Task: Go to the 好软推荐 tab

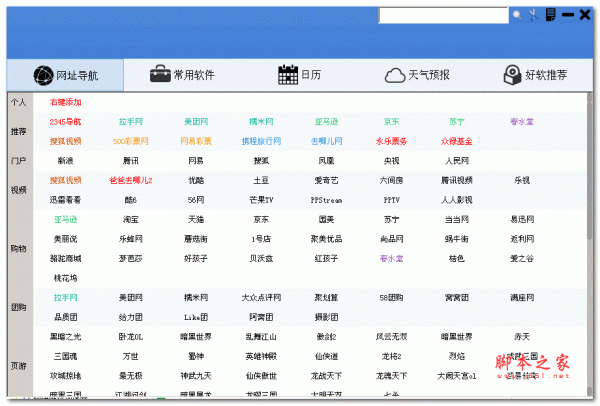Action: [x=535, y=75]
